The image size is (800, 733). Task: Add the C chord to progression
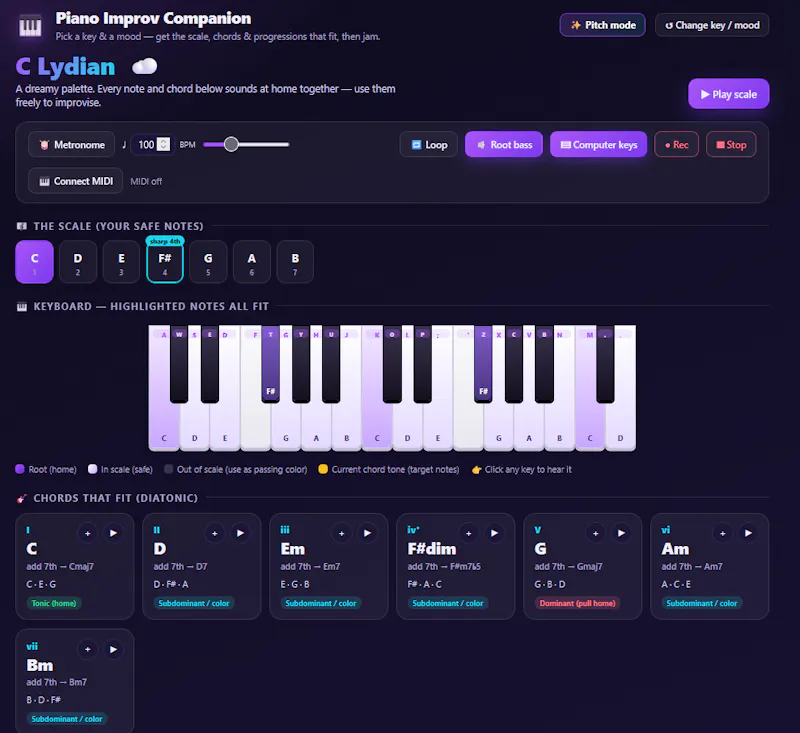point(88,533)
